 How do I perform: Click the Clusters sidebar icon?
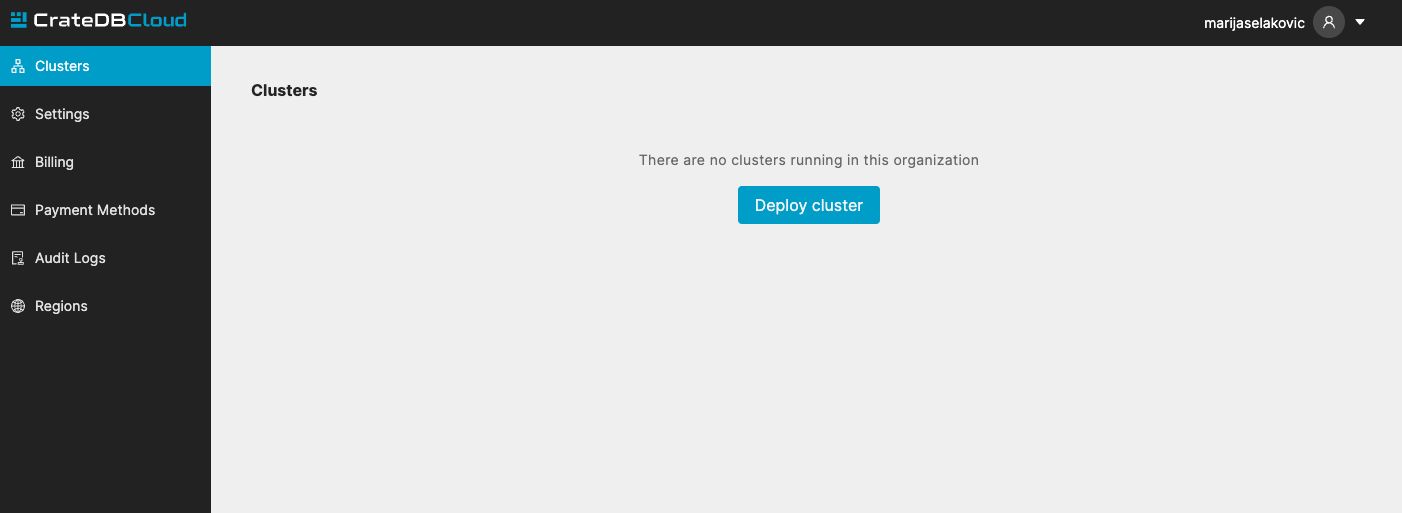point(17,66)
